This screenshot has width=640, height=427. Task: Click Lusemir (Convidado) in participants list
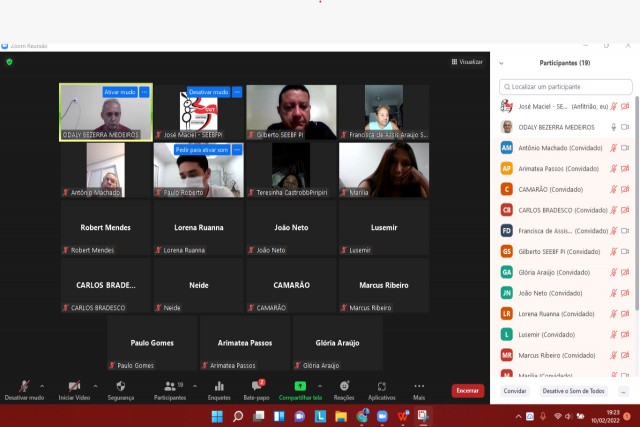coord(565,334)
